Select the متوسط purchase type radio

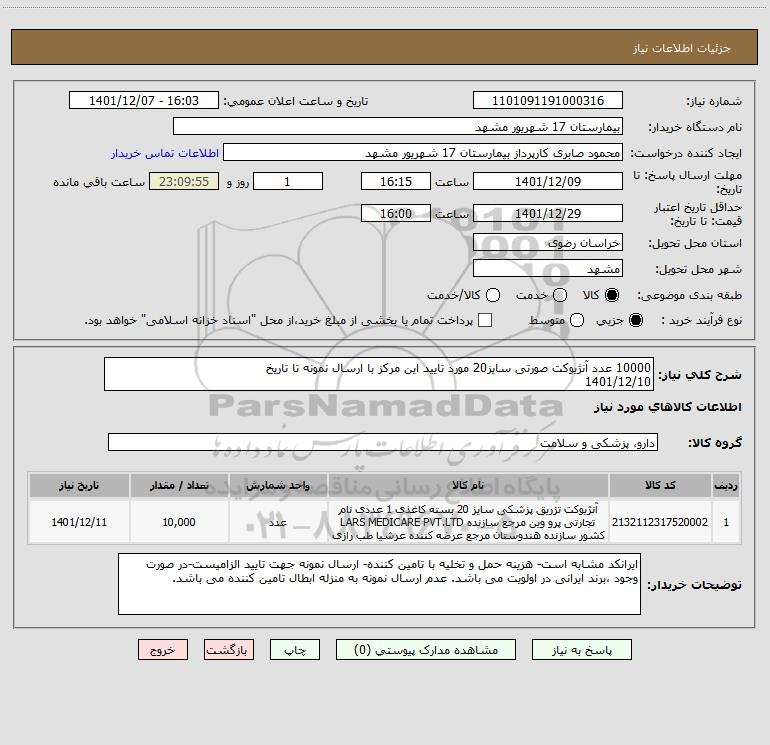click(x=577, y=320)
